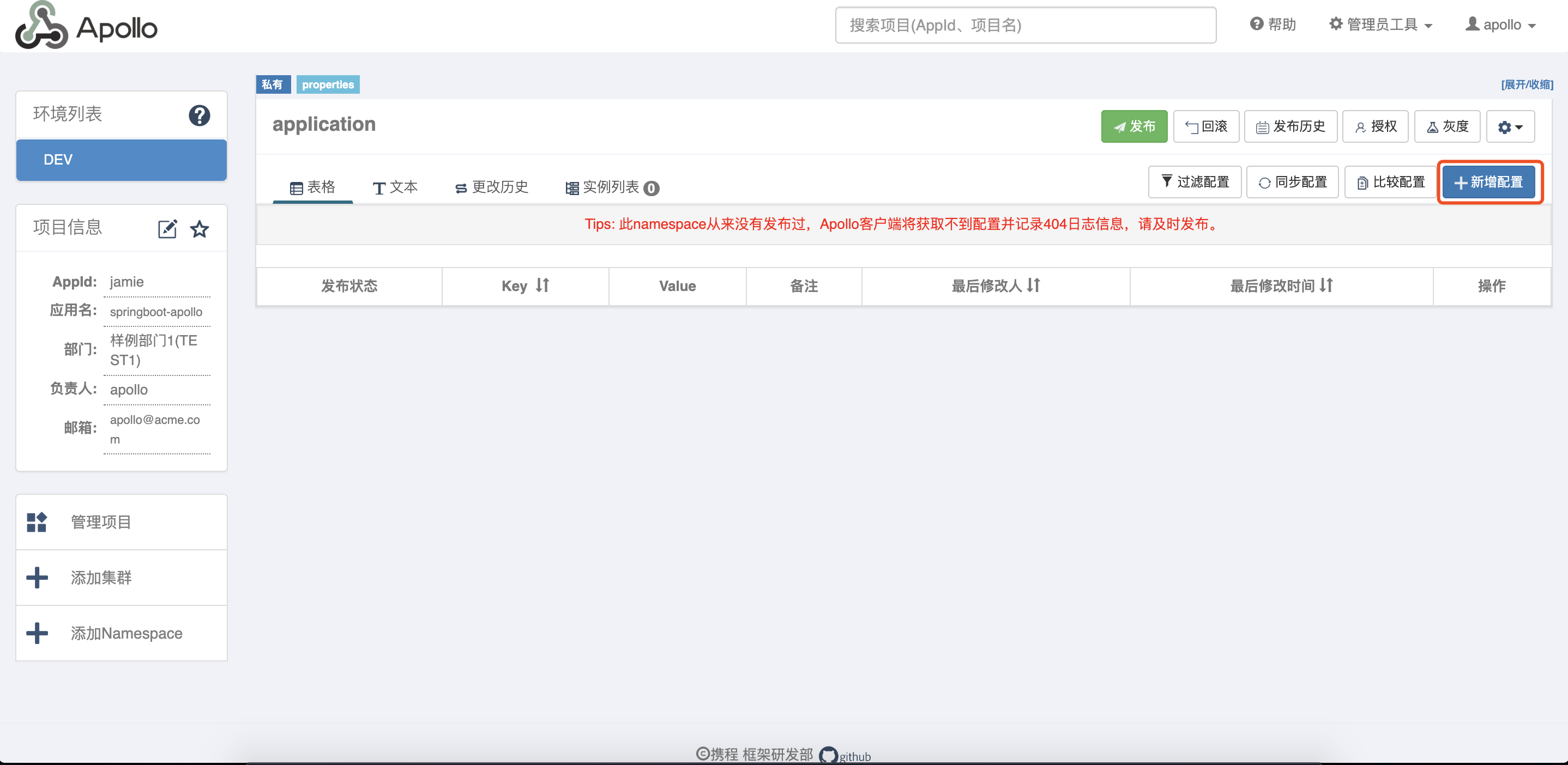Open the apollo user account dropdown
1568x765 pixels.
(1500, 25)
